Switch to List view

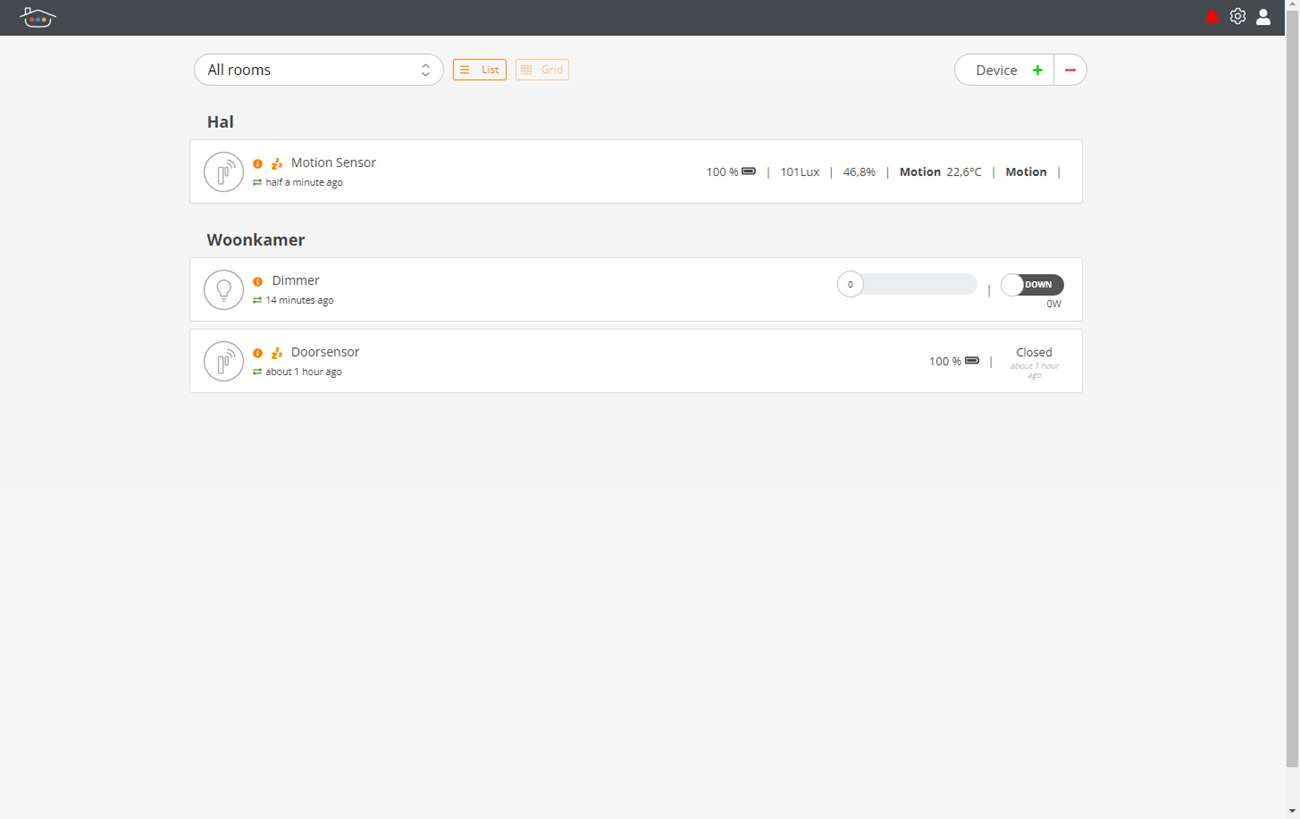[480, 70]
